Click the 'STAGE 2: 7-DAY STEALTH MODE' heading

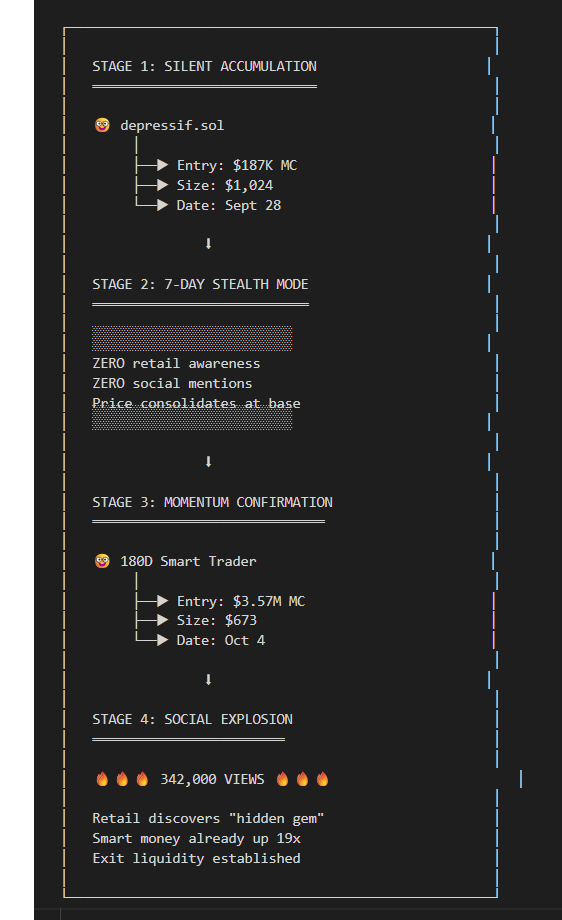coord(200,285)
